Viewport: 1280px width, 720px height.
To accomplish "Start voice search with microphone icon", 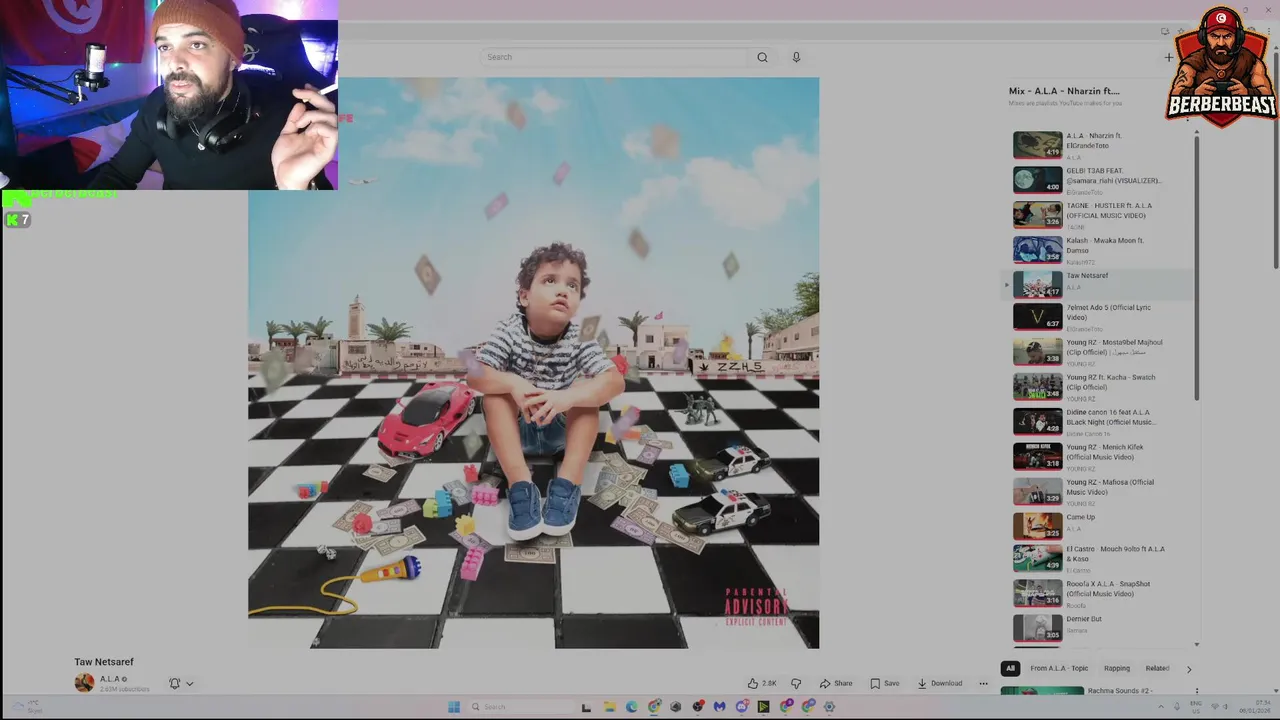I will tap(796, 57).
